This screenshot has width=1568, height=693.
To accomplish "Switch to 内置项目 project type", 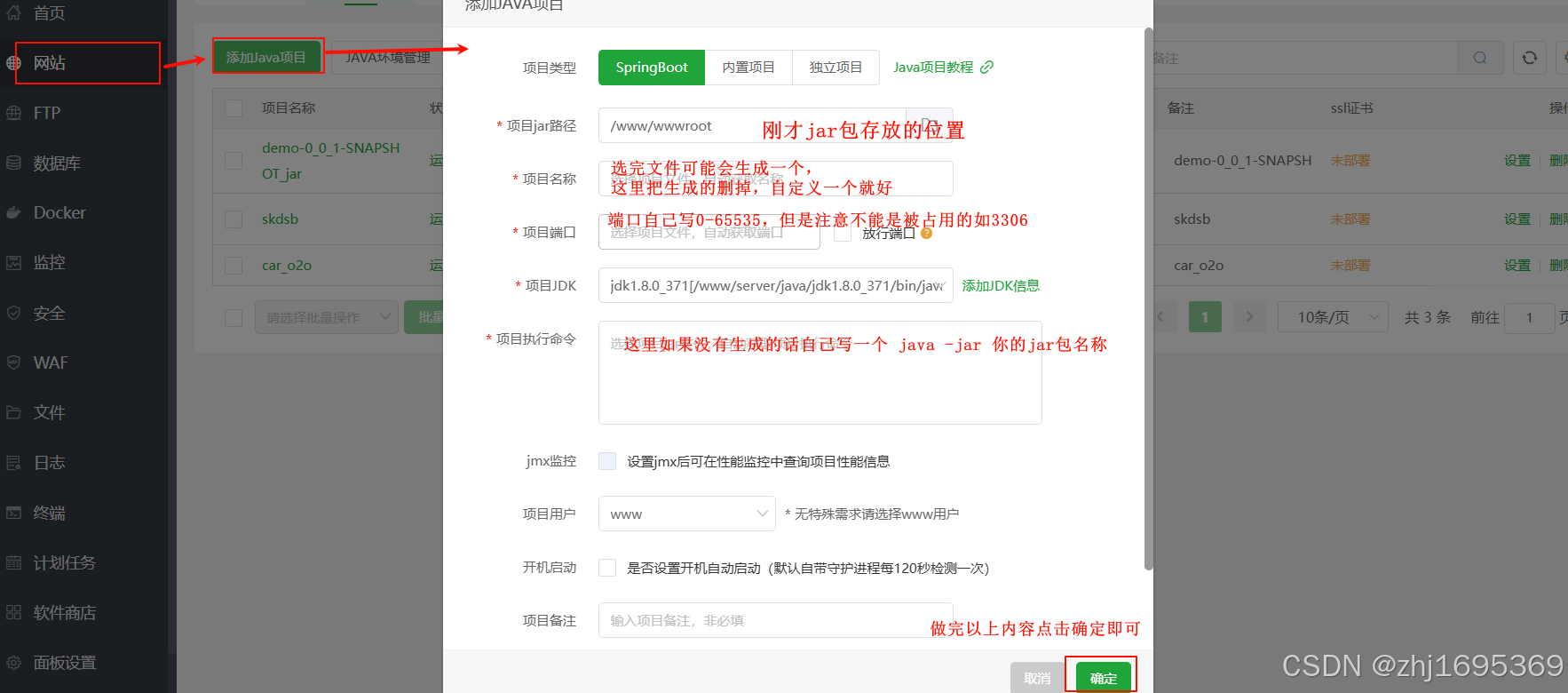I will pos(748,68).
